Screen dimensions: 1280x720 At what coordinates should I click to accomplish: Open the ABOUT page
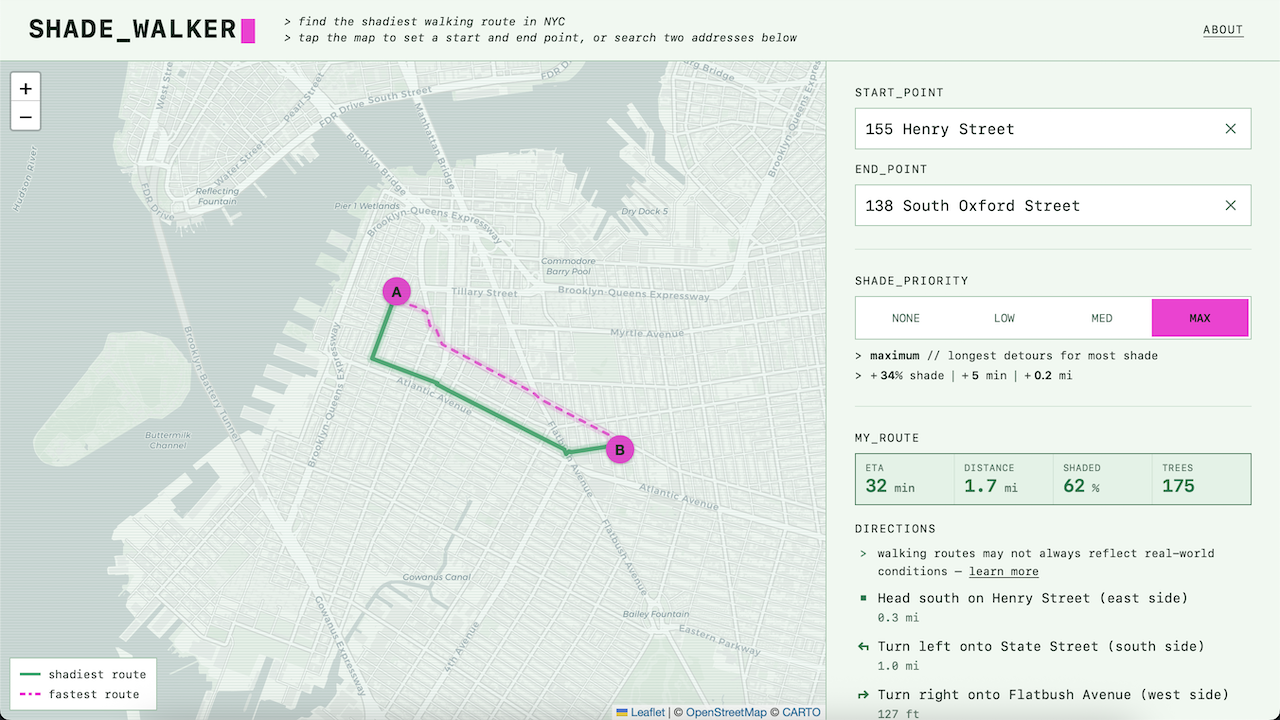click(x=1223, y=30)
